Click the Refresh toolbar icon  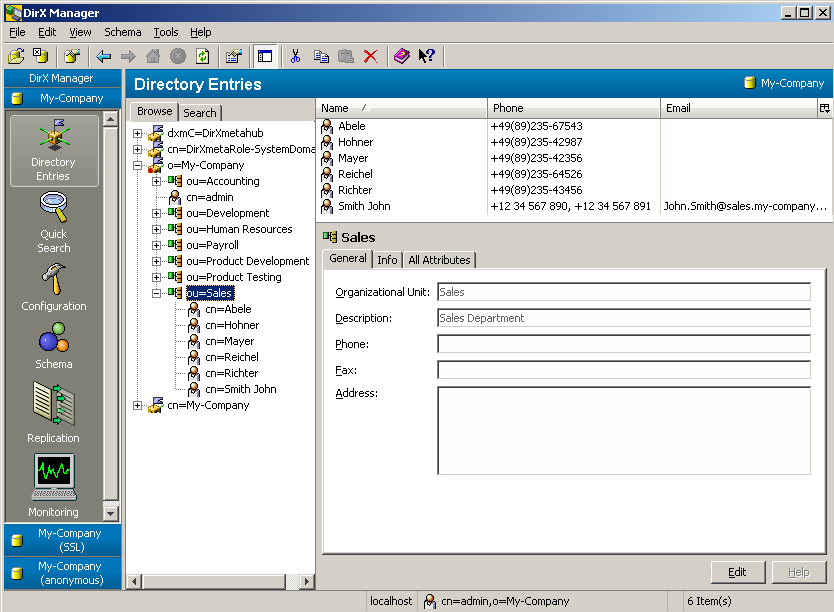click(x=203, y=57)
